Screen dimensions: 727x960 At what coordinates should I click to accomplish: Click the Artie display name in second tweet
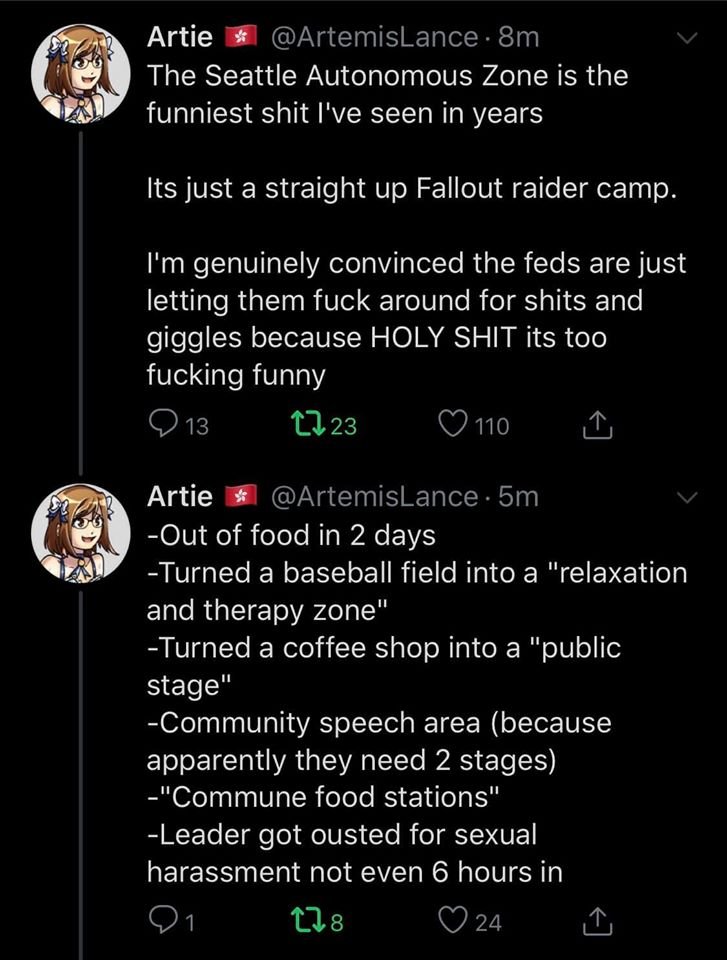180,496
